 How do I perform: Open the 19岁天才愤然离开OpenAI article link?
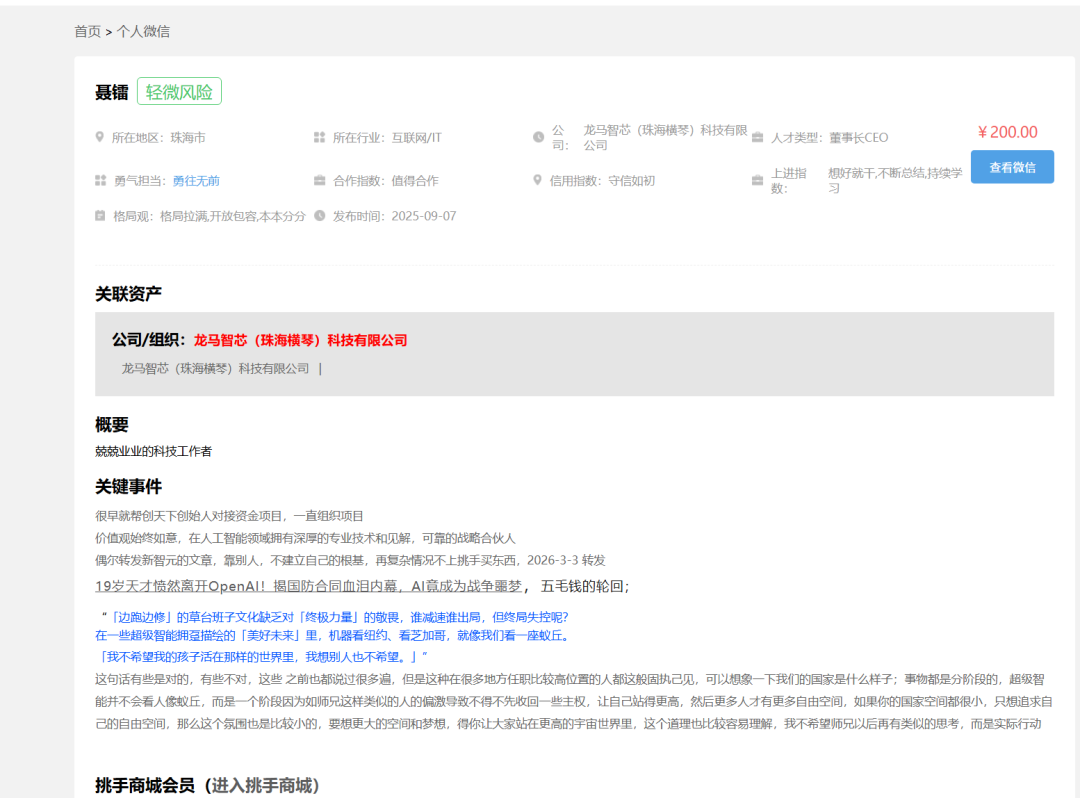click(x=309, y=587)
